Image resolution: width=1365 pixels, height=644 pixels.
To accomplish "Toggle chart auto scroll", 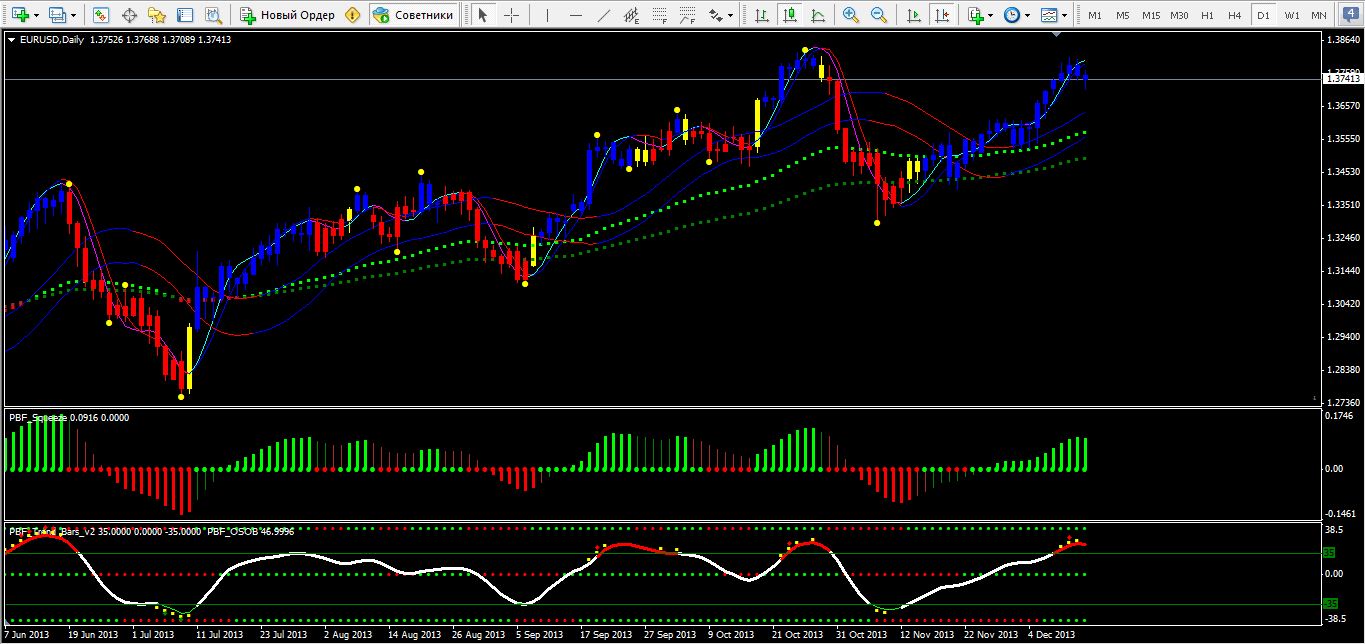I will (x=913, y=15).
